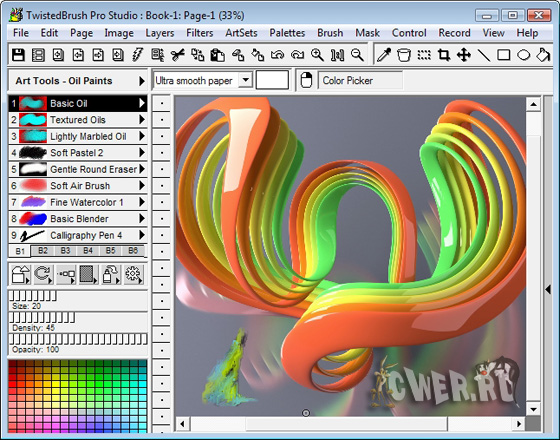
Task: Toggle the mouse icon button beside Color Picker
Action: point(306,80)
